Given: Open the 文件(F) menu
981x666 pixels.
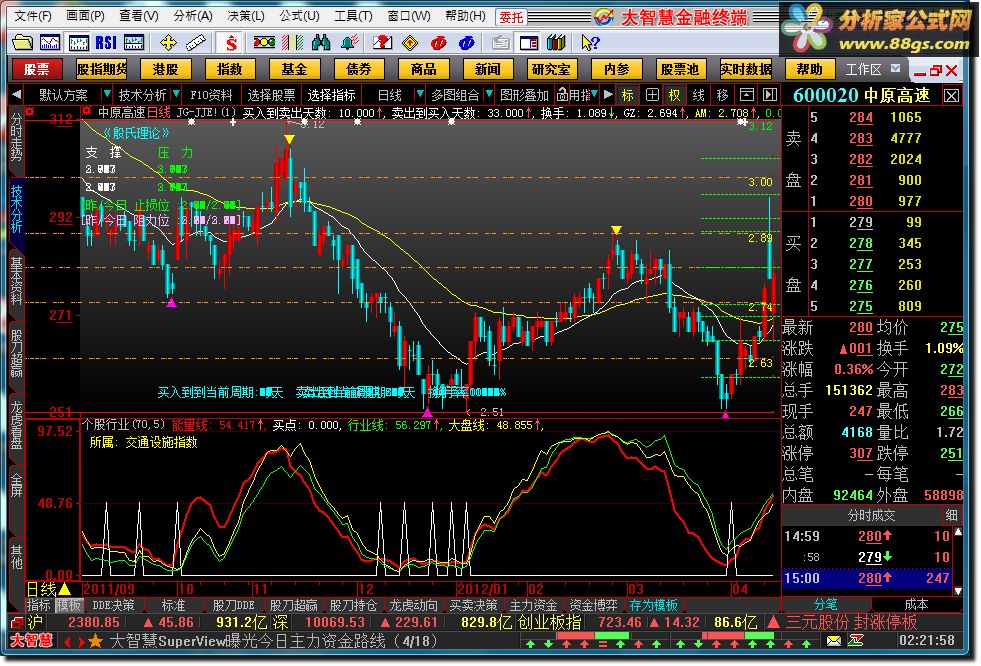Looking at the screenshot, I should point(33,16).
